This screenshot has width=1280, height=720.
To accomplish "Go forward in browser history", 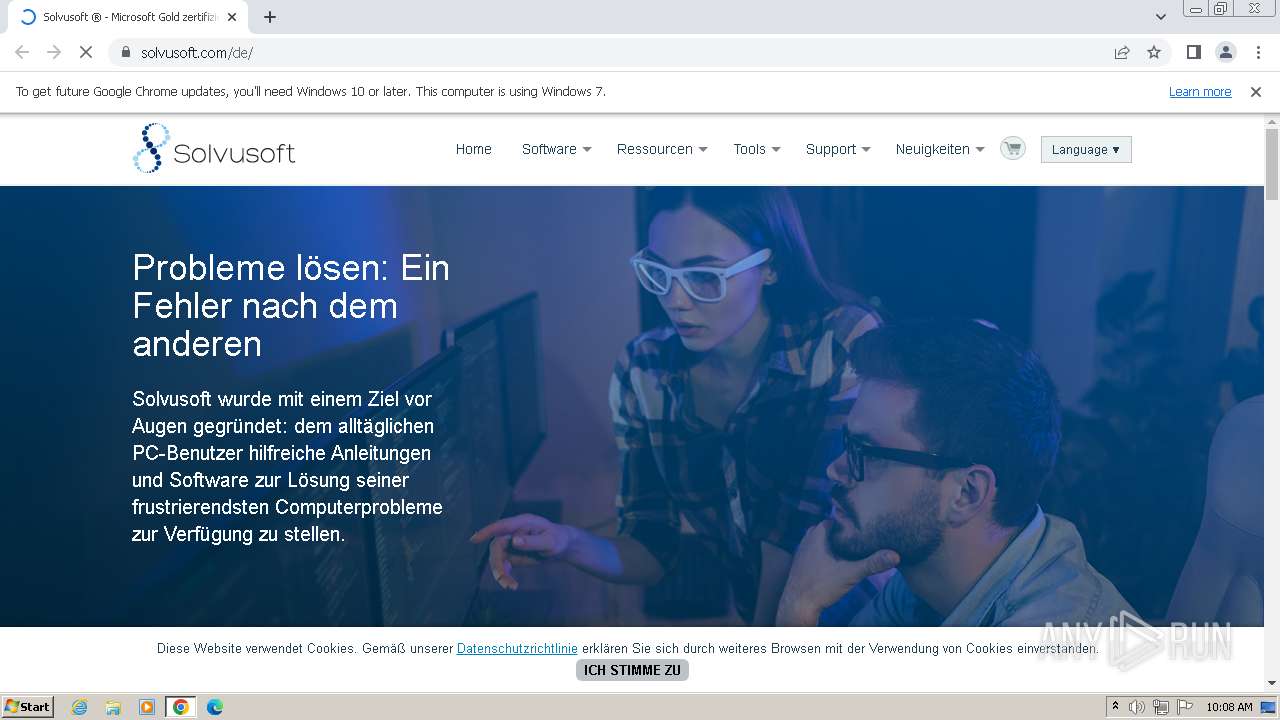I will 54,52.
